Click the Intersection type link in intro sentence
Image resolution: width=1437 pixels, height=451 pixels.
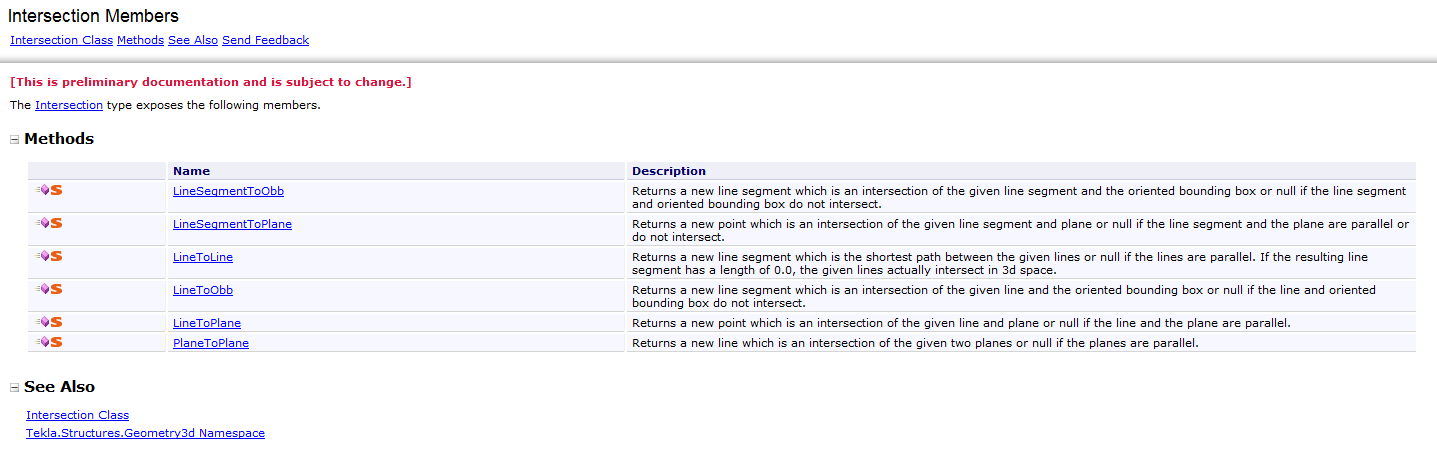69,105
